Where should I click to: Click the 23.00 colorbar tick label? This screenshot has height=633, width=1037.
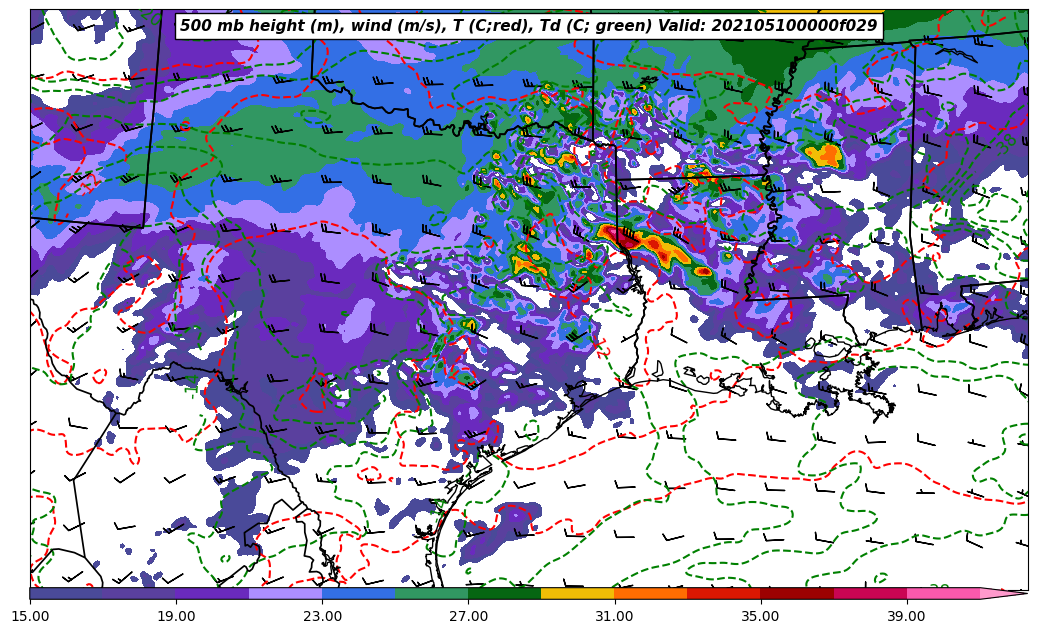pyautogui.click(x=322, y=616)
